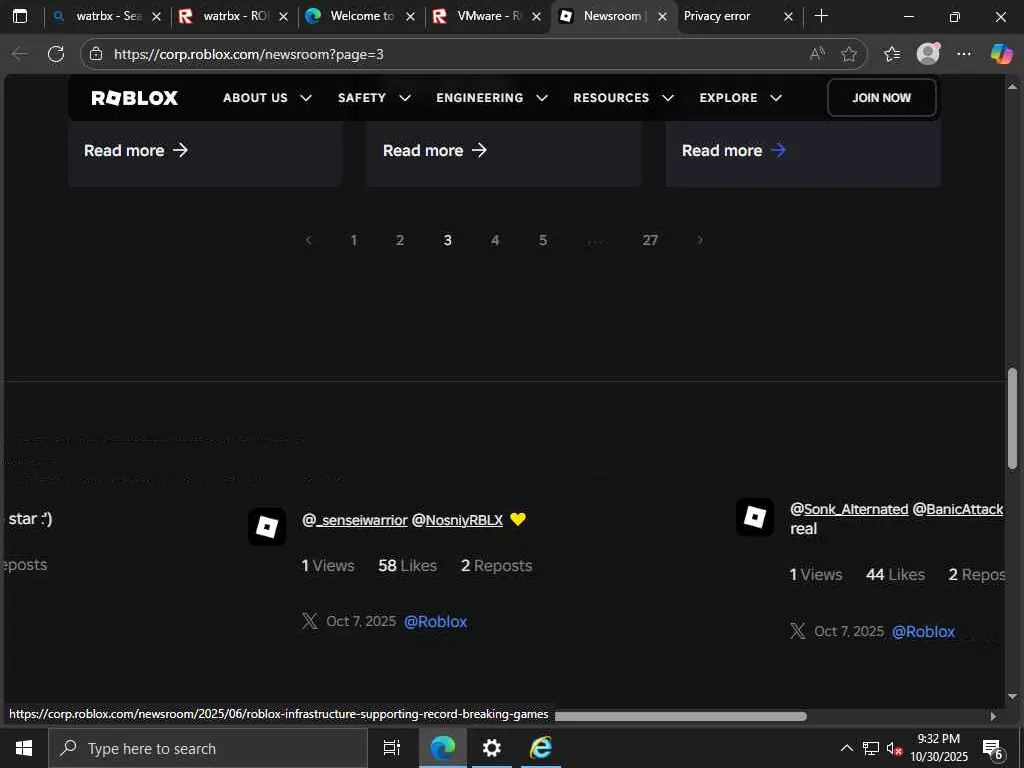The width and height of the screenshot is (1024, 768).
Task: Close the Privacy error tab
Action: click(x=788, y=17)
